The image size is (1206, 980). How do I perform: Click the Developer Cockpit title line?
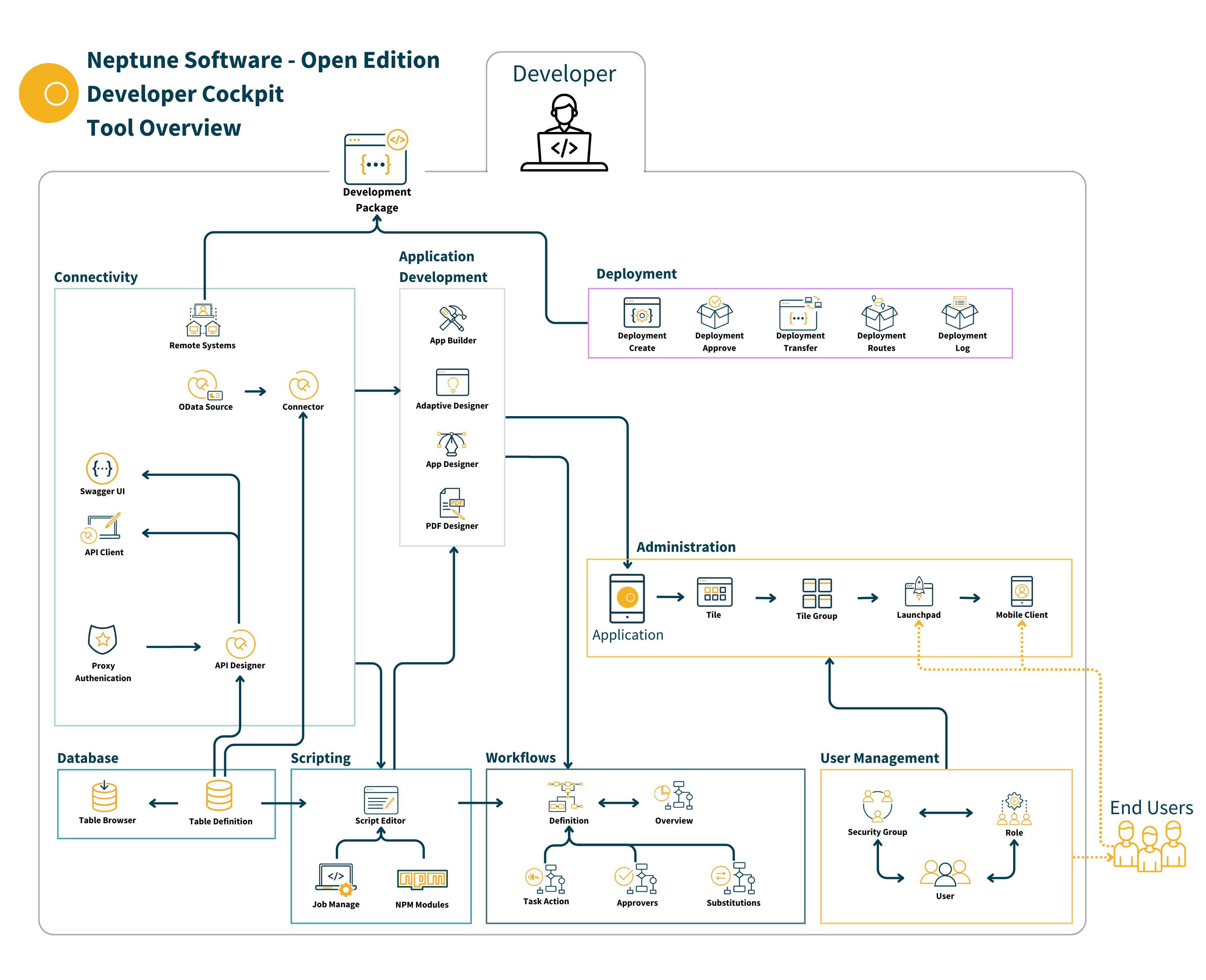pyautogui.click(x=185, y=94)
